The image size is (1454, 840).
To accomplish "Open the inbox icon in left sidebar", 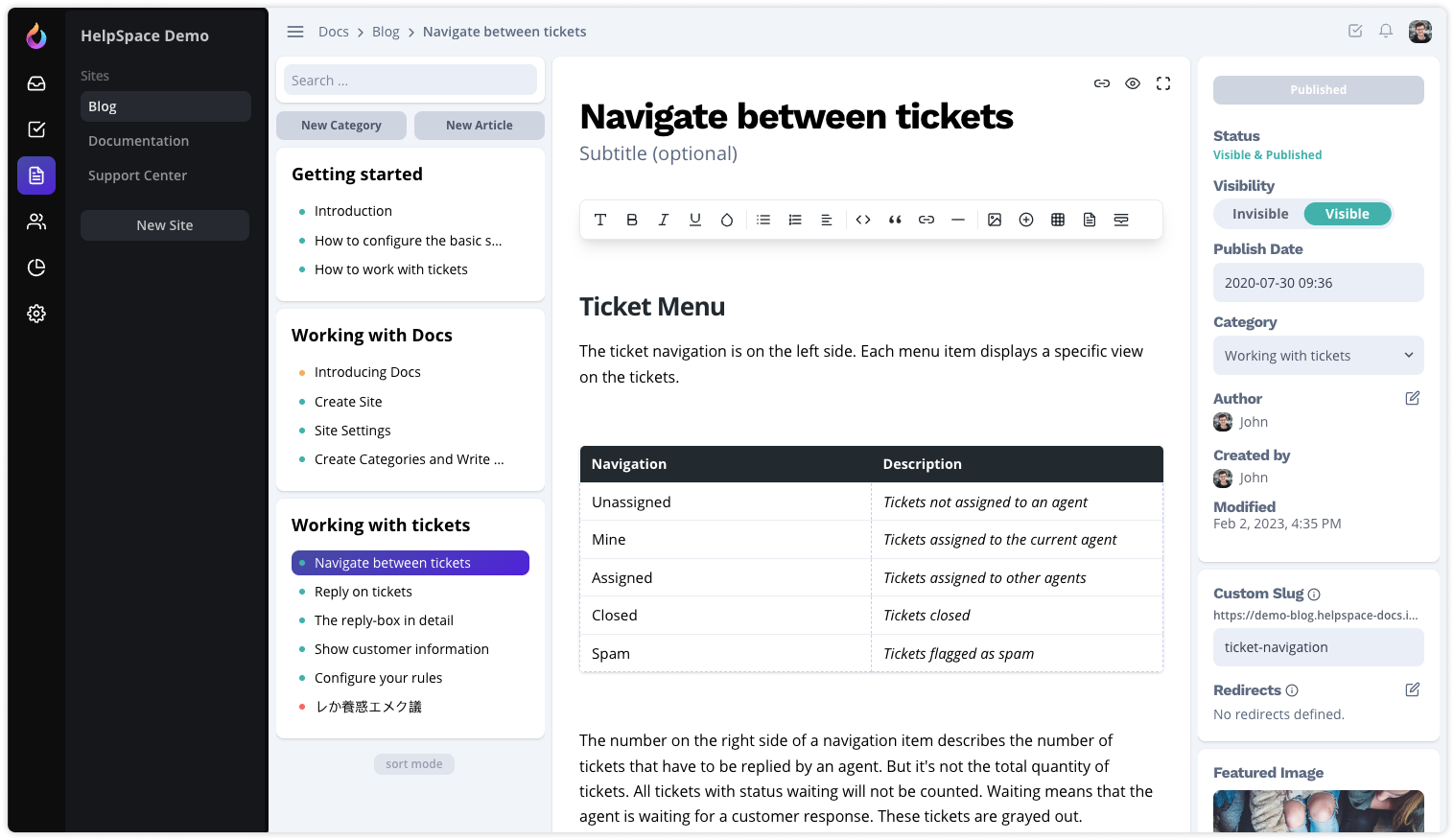I will click(36, 83).
